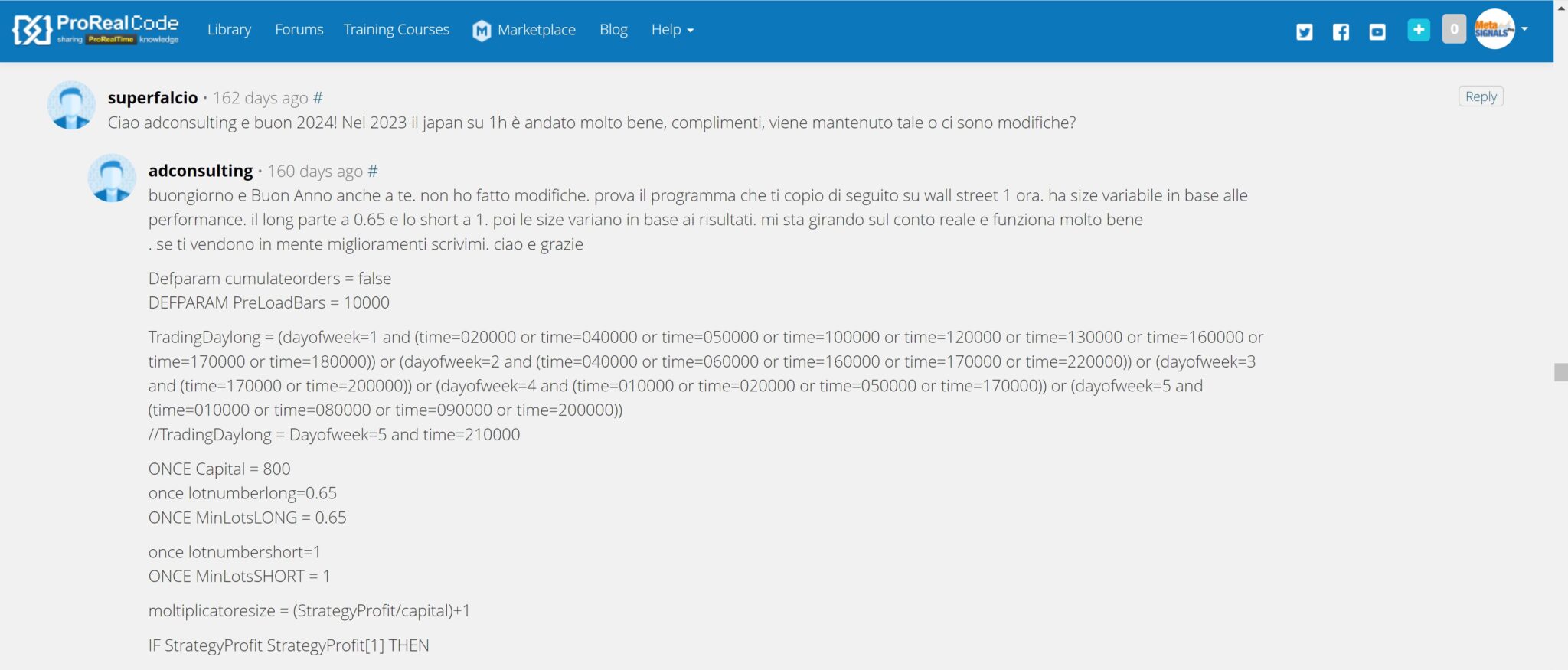The width and height of the screenshot is (1568, 670).
Task: Click adconsulting's profile avatar
Action: [112, 178]
